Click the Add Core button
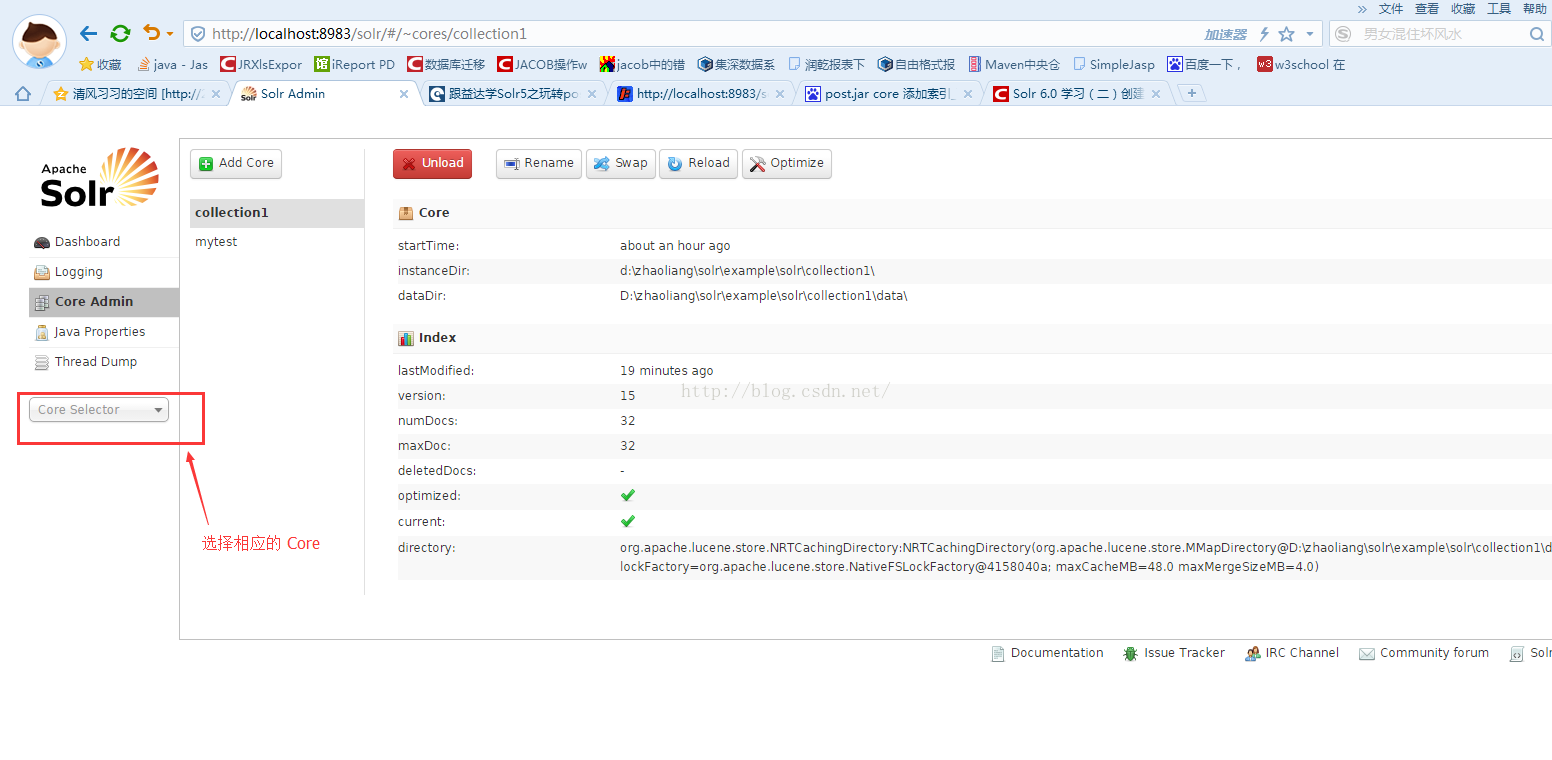The height and width of the screenshot is (760, 1552). (x=236, y=164)
